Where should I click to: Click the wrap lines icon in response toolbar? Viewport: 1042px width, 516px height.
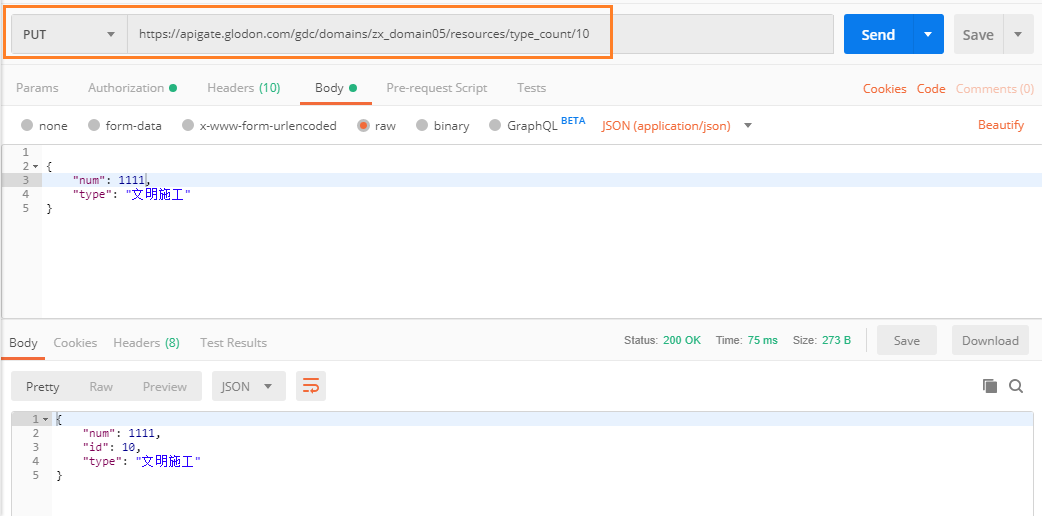(x=310, y=386)
